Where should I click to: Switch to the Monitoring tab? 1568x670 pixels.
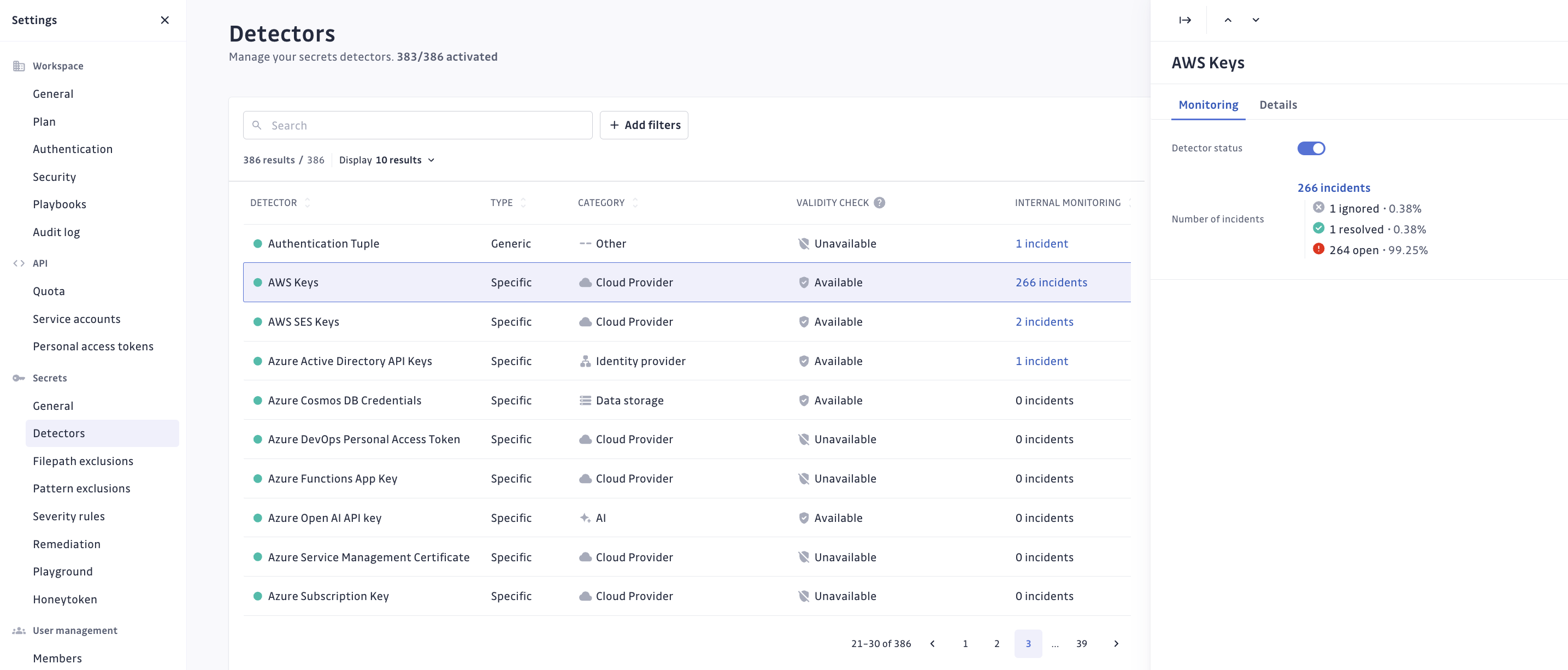click(x=1209, y=105)
